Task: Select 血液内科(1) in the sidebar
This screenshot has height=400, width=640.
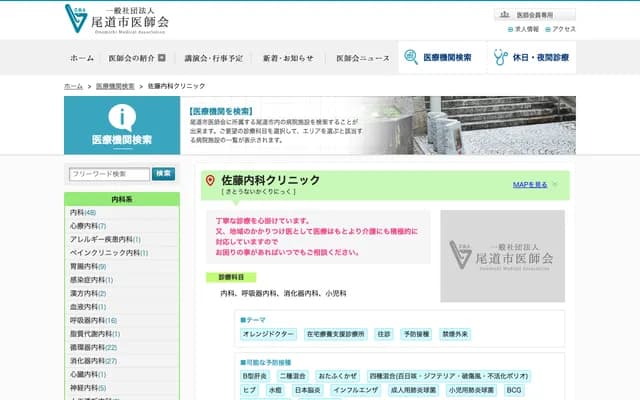Action: [88, 307]
